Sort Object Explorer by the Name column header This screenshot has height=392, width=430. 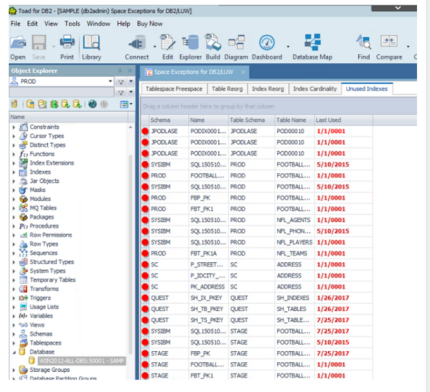68,117
